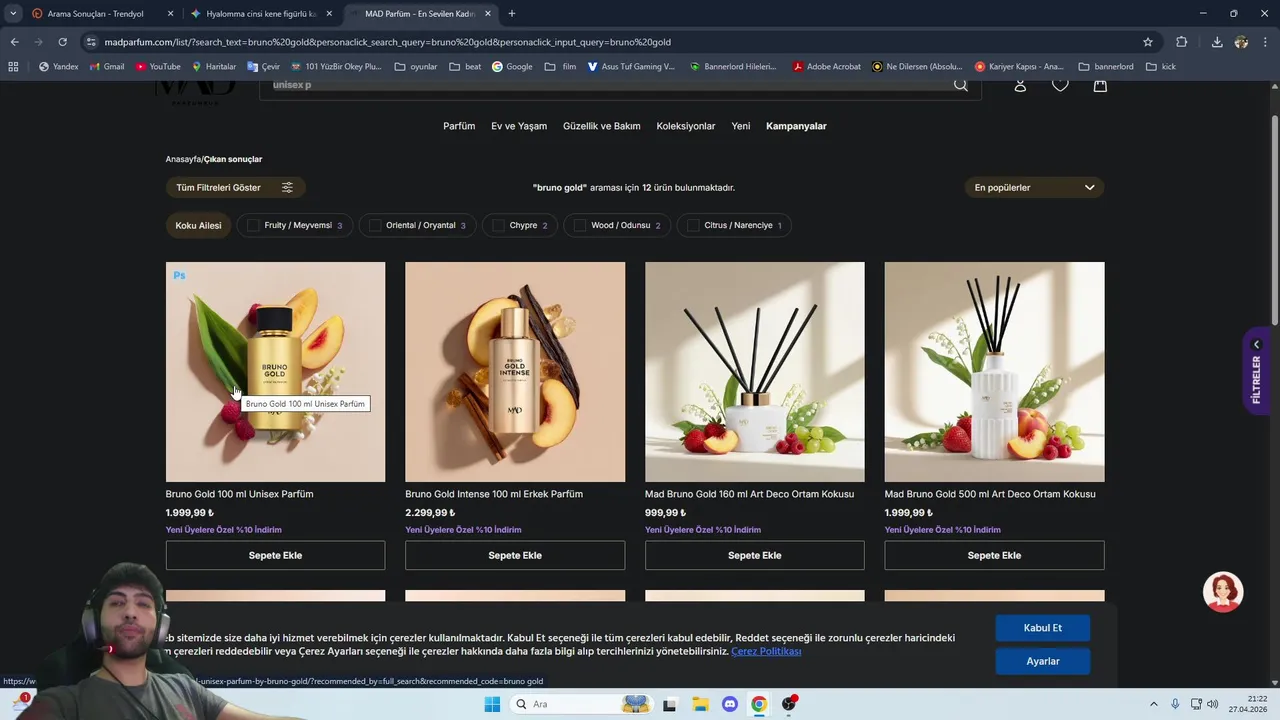Viewport: 1280px width, 720px height.
Task: Close the Arama Sonuçları Trendyol tab
Action: coord(171,14)
